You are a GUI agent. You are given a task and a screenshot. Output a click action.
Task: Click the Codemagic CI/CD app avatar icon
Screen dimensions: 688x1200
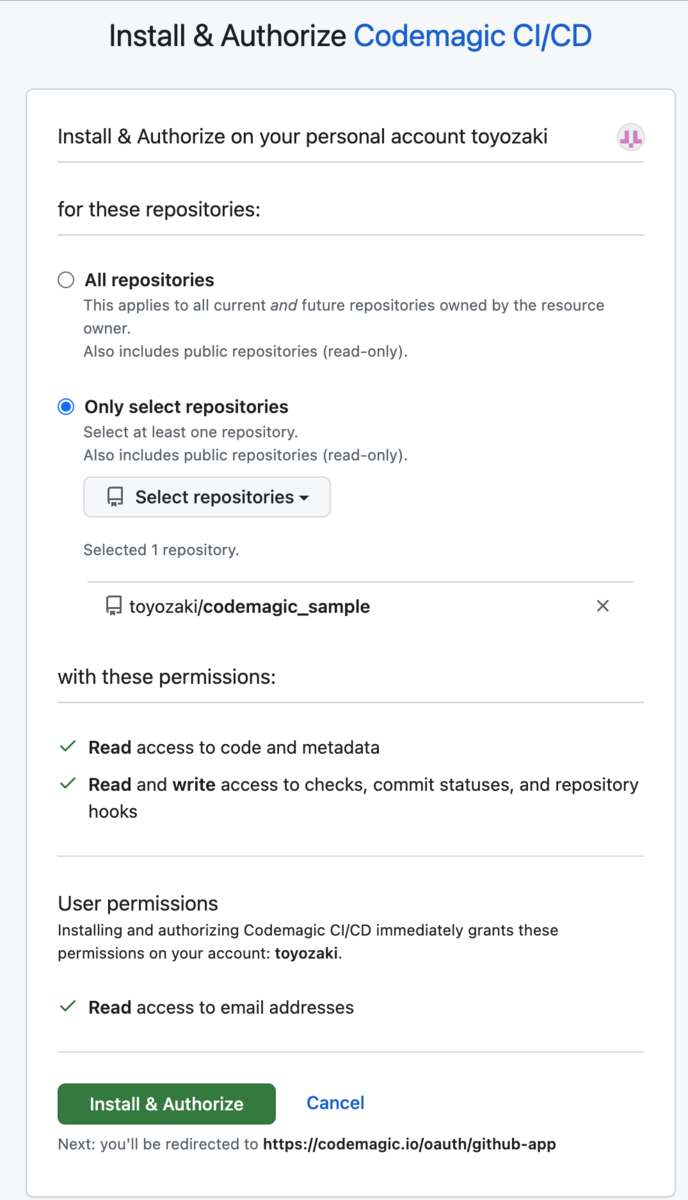tap(630, 137)
